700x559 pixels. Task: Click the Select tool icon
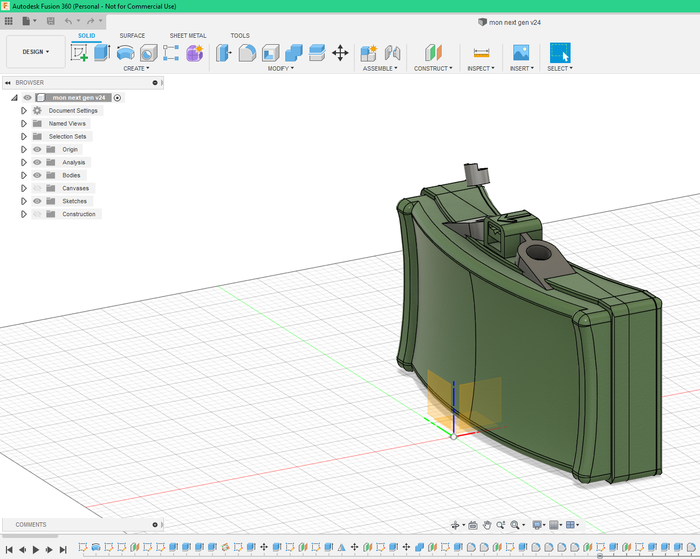(559, 53)
